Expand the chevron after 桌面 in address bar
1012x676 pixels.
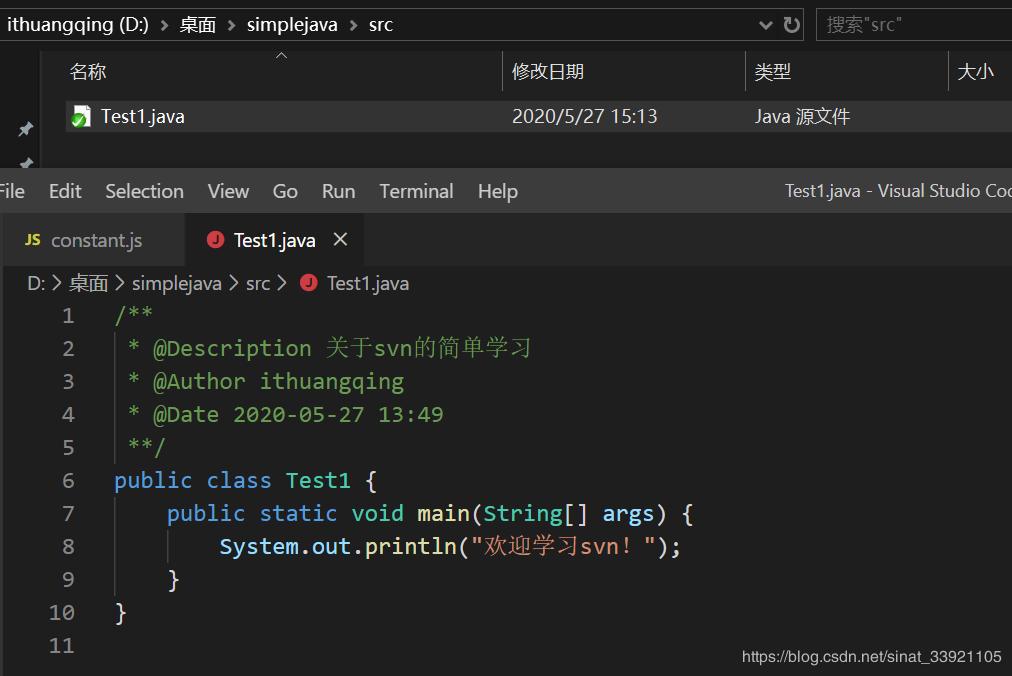(x=232, y=25)
